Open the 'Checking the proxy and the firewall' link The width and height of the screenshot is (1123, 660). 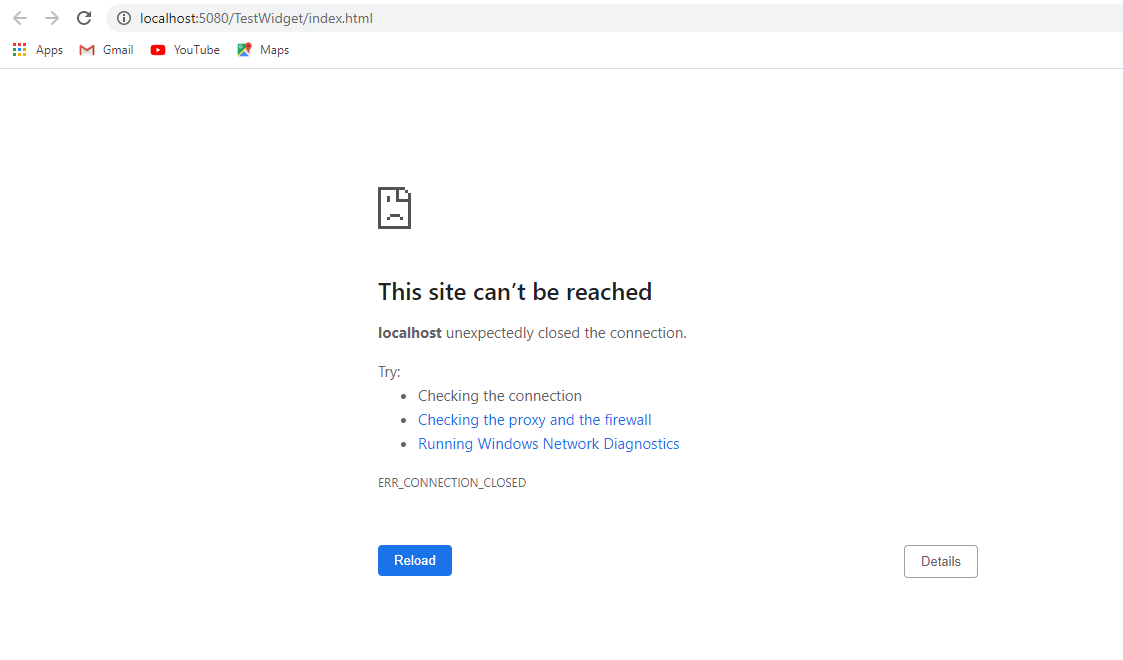[534, 419]
